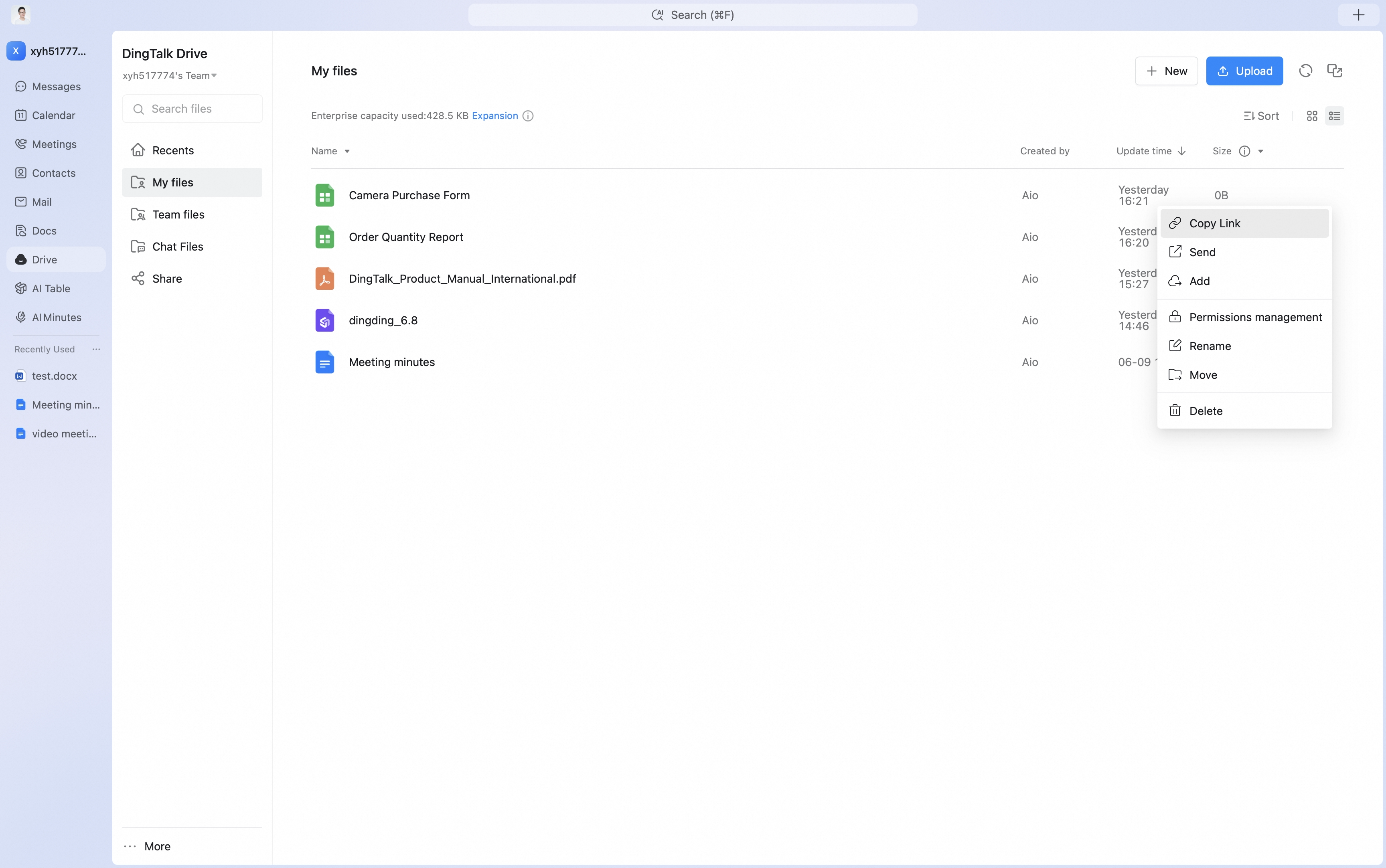Open the Name column dropdown arrow
Image resolution: width=1386 pixels, height=868 pixels.
click(x=347, y=152)
